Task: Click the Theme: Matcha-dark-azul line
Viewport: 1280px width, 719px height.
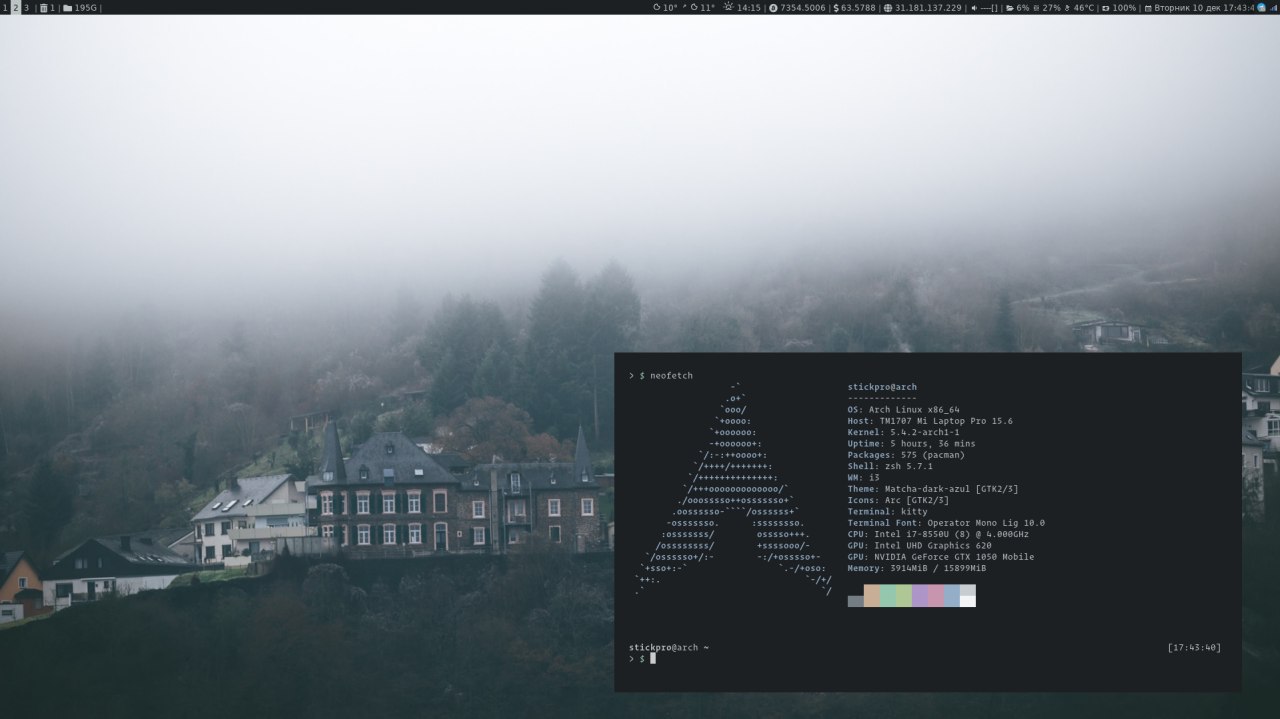Action: click(x=933, y=489)
